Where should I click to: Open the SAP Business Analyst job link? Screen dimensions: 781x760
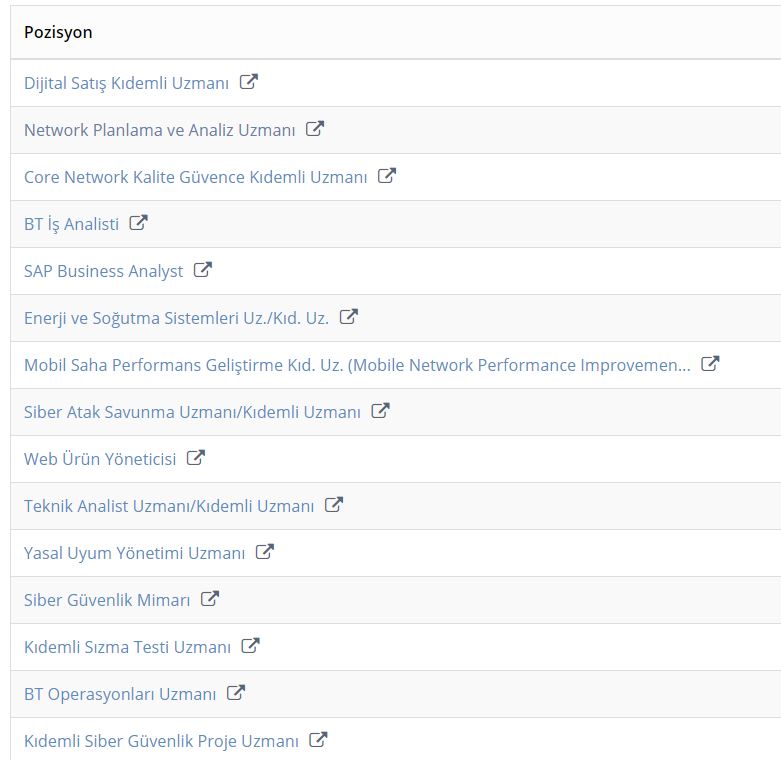tap(104, 271)
